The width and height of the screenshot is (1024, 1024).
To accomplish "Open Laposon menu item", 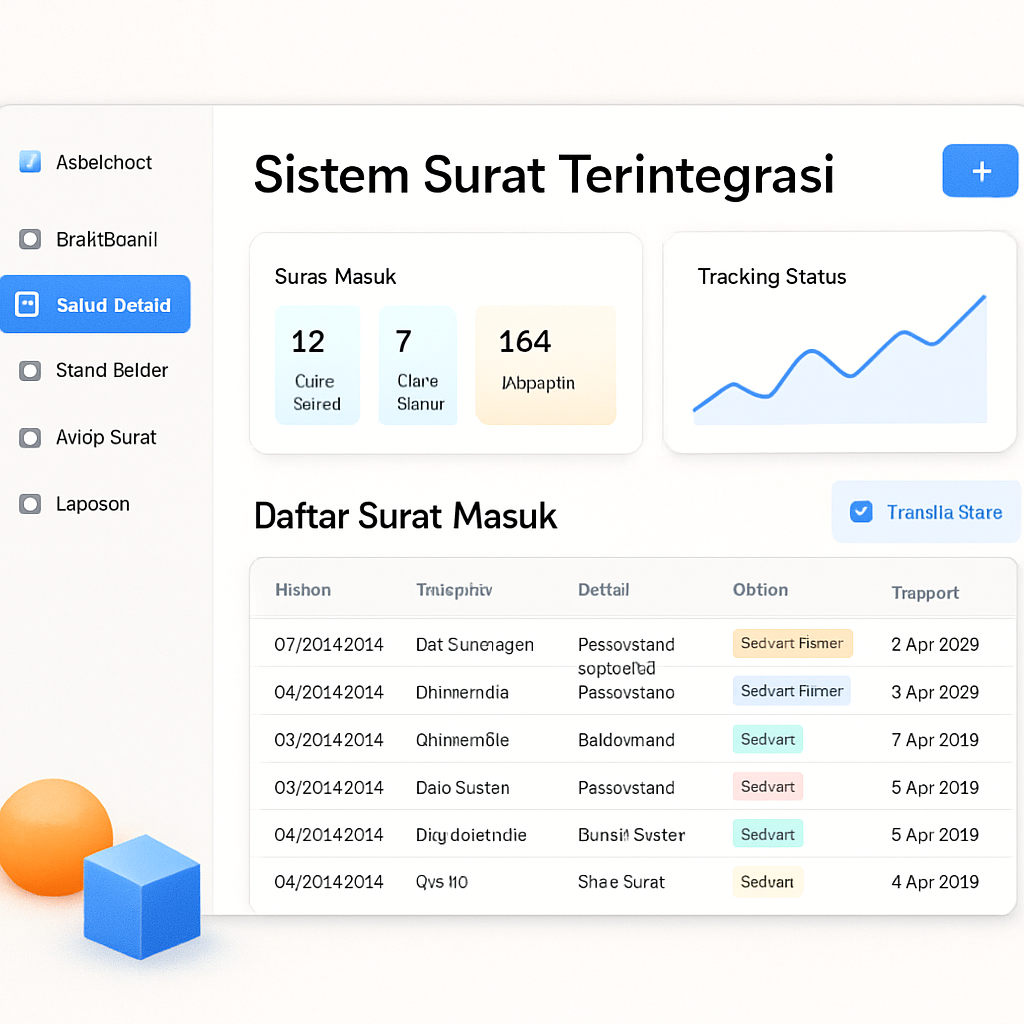I will (x=95, y=504).
